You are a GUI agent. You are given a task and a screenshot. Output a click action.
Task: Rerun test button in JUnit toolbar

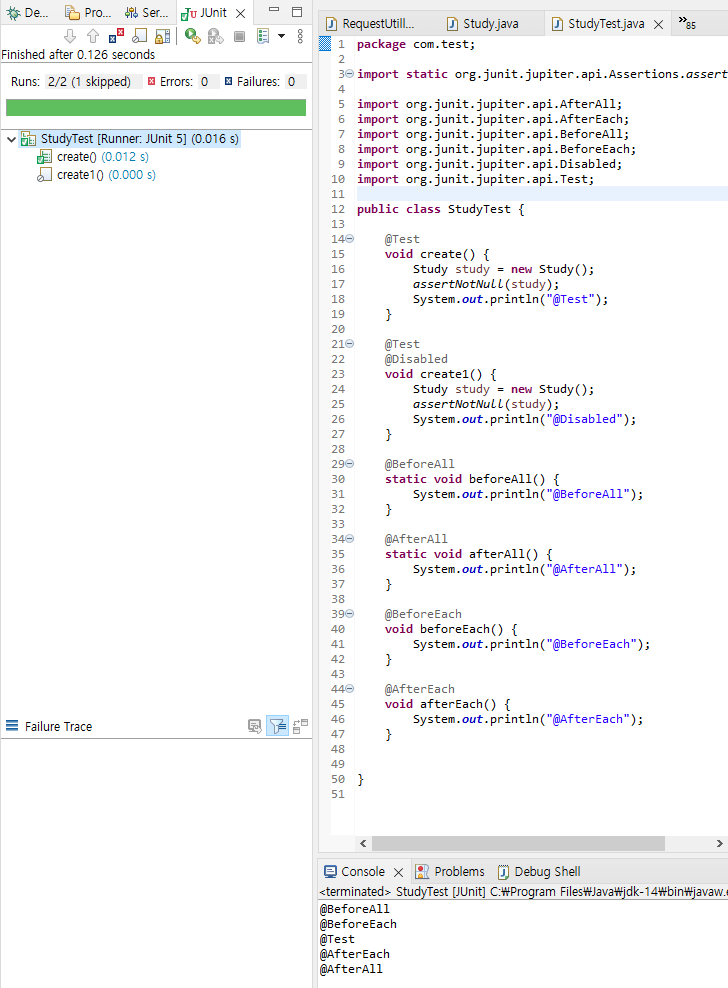tap(192, 37)
